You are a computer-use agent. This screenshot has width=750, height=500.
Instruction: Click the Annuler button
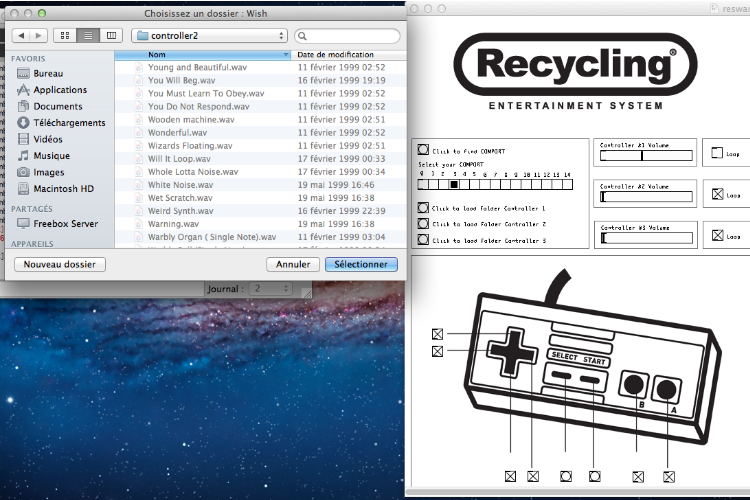point(293,264)
